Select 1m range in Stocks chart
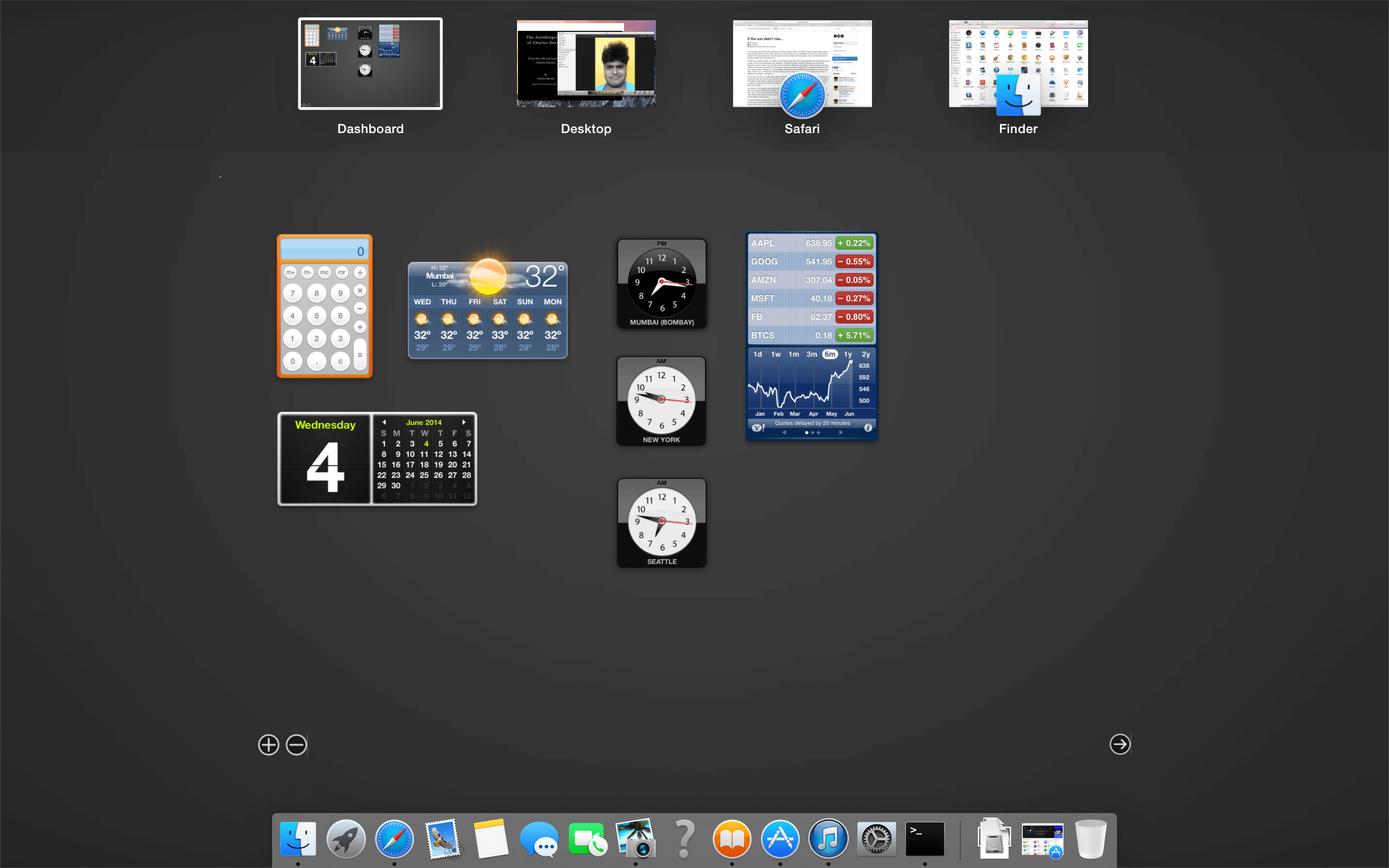The height and width of the screenshot is (868, 1389). 794,354
